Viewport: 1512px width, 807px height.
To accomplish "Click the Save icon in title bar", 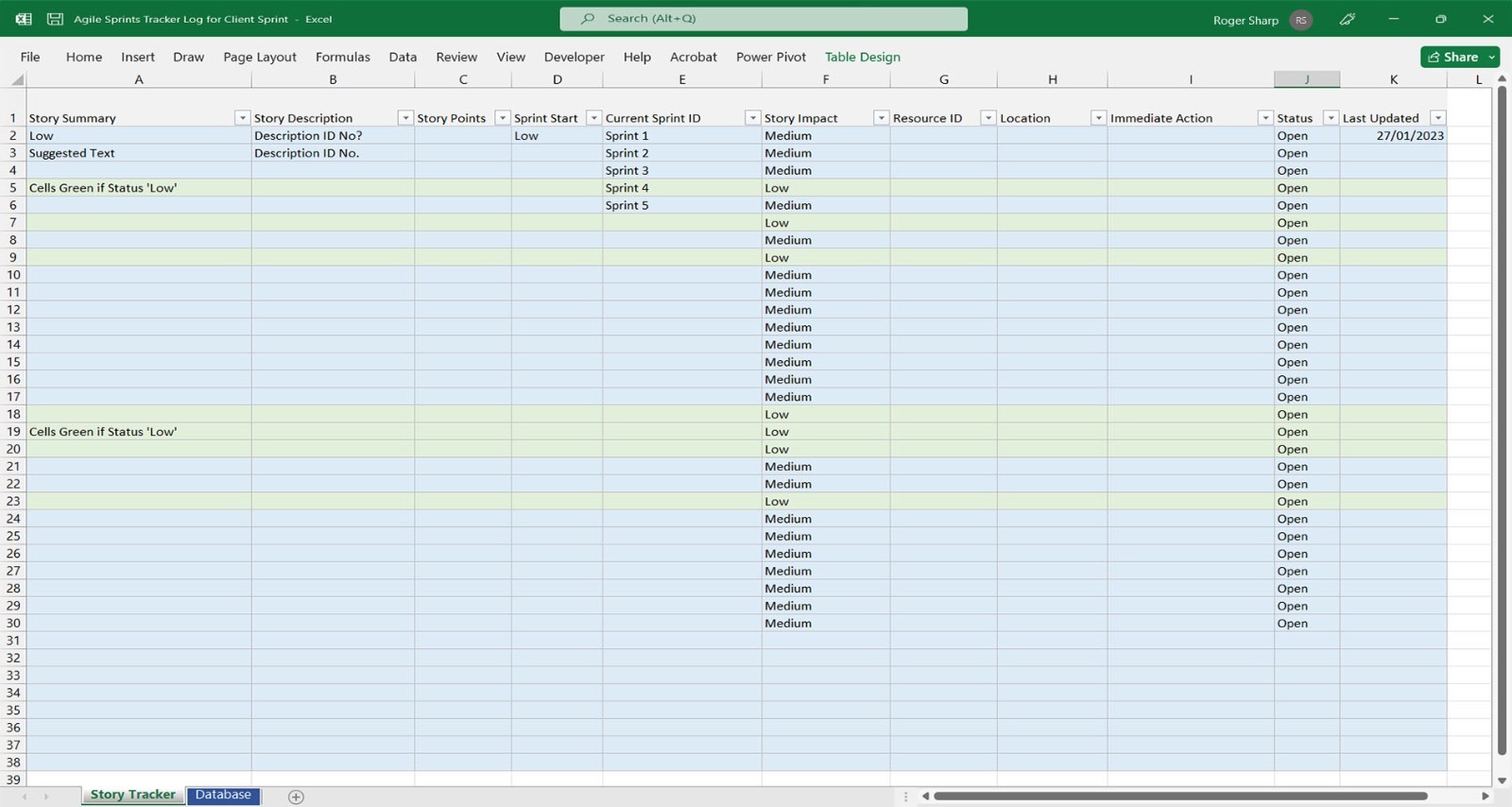I will pyautogui.click(x=55, y=19).
